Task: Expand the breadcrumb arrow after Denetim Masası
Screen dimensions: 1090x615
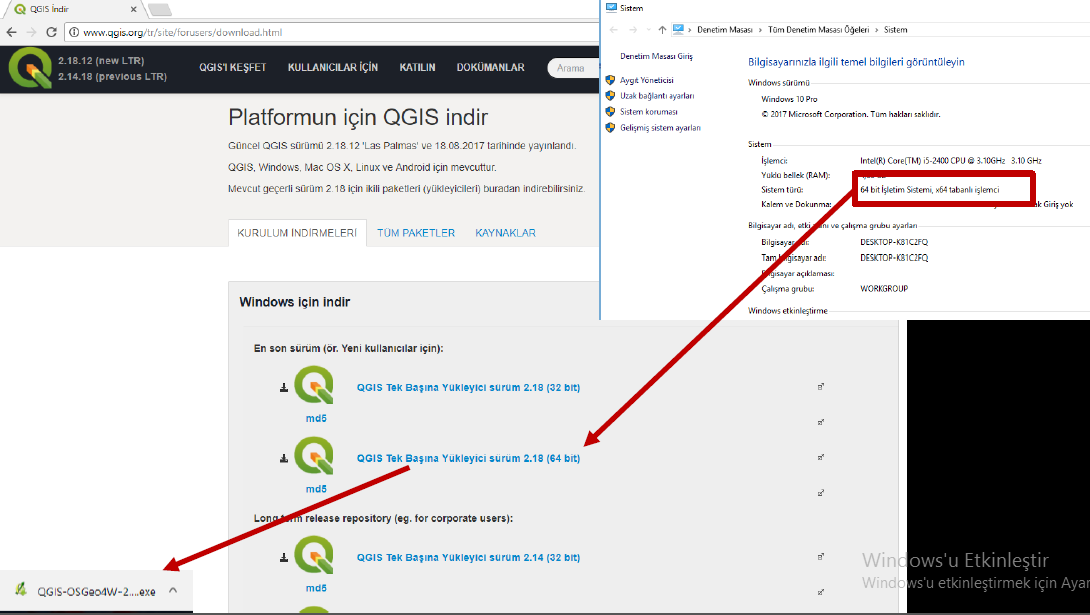Action: click(x=760, y=30)
